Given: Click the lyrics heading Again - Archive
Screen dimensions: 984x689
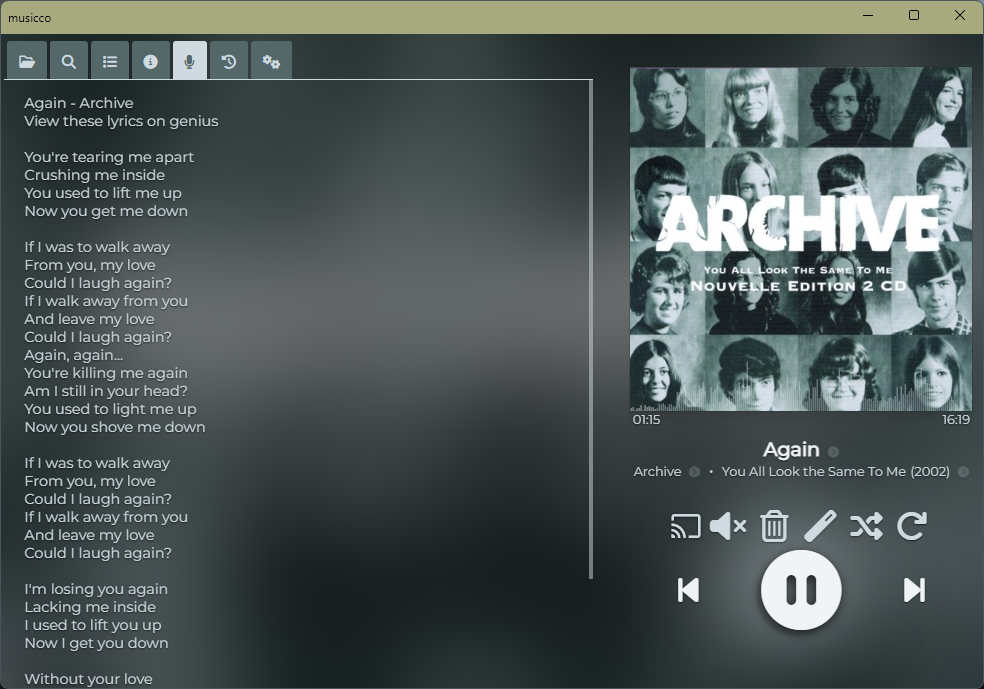Looking at the screenshot, I should pos(78,103).
